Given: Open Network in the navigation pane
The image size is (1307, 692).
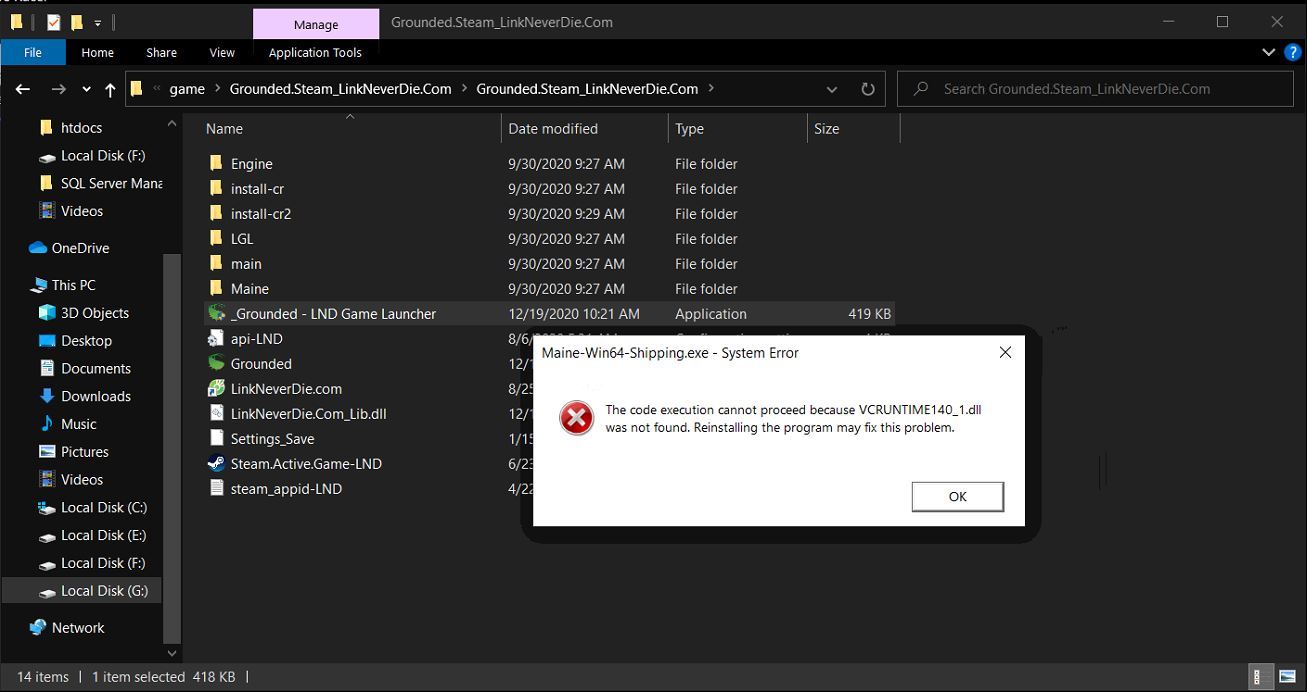Looking at the screenshot, I should [77, 627].
